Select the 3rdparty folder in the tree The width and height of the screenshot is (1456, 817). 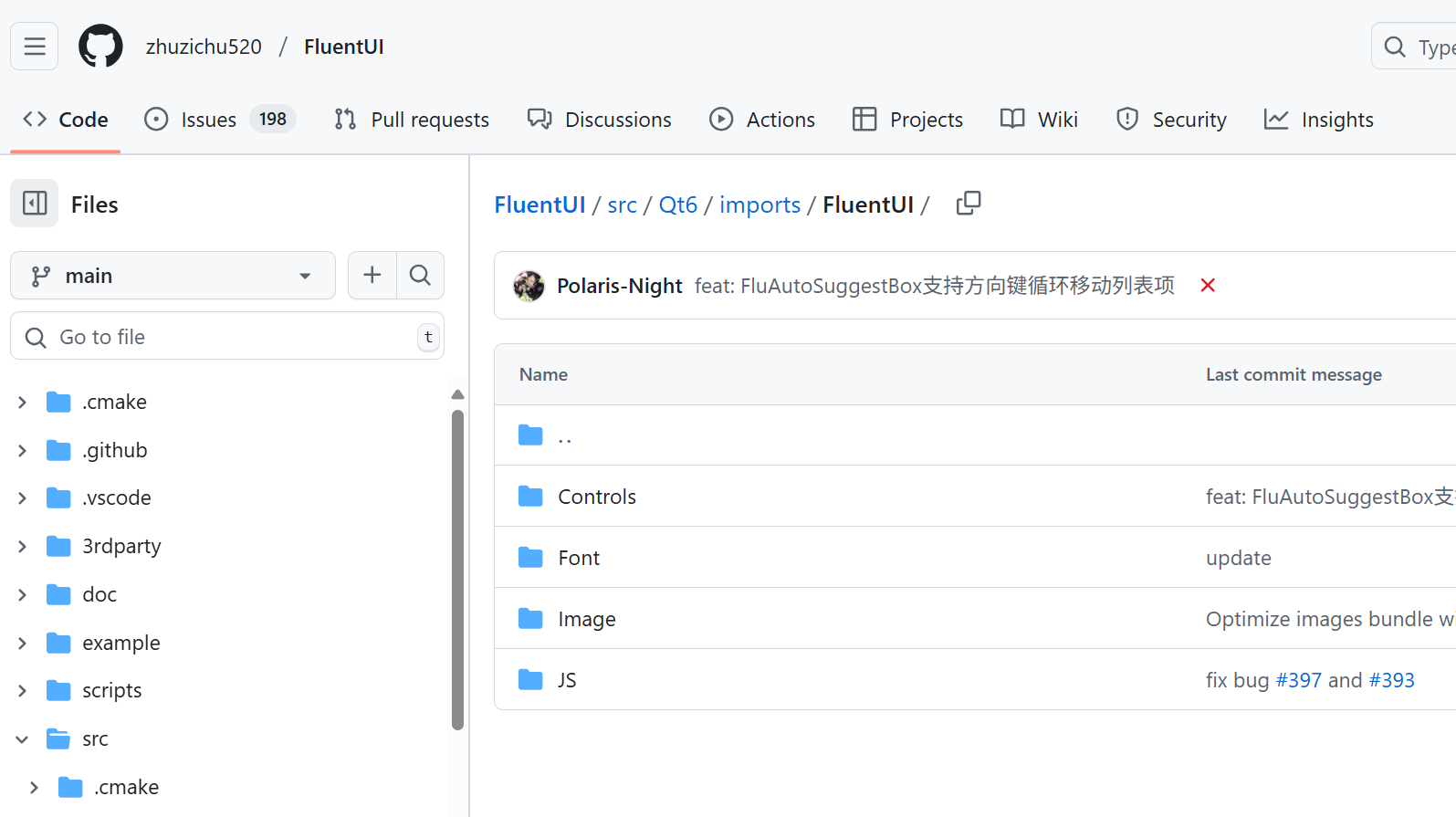[121, 547]
